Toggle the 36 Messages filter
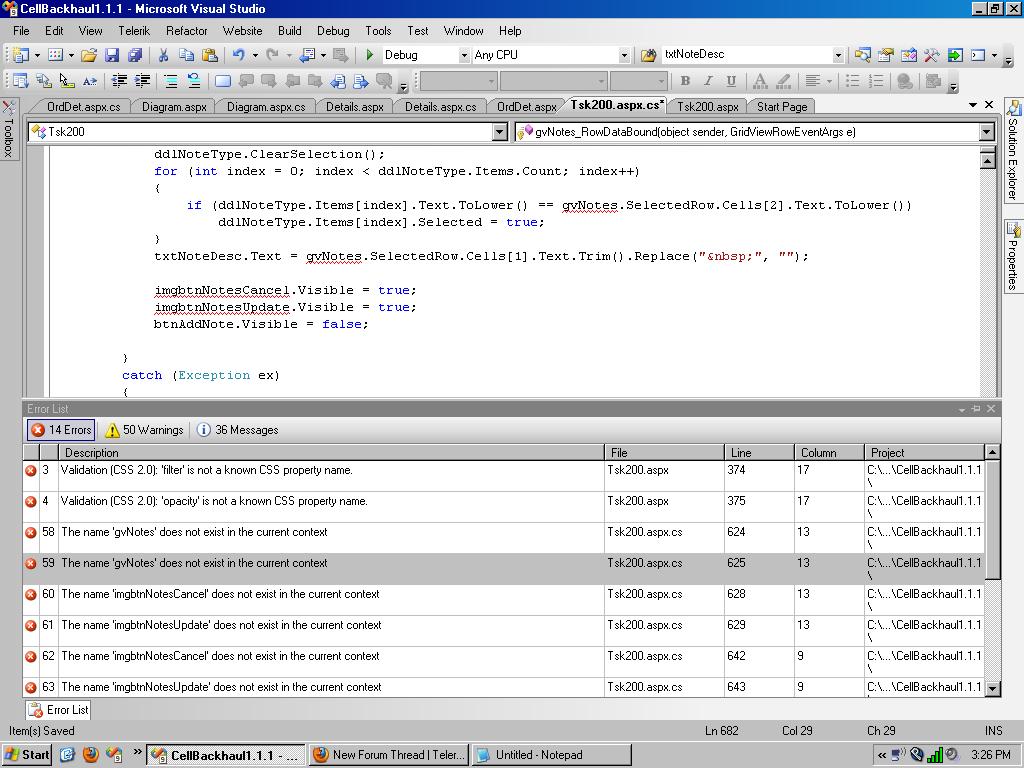Viewport: 1024px width, 768px height. pyautogui.click(x=238, y=430)
